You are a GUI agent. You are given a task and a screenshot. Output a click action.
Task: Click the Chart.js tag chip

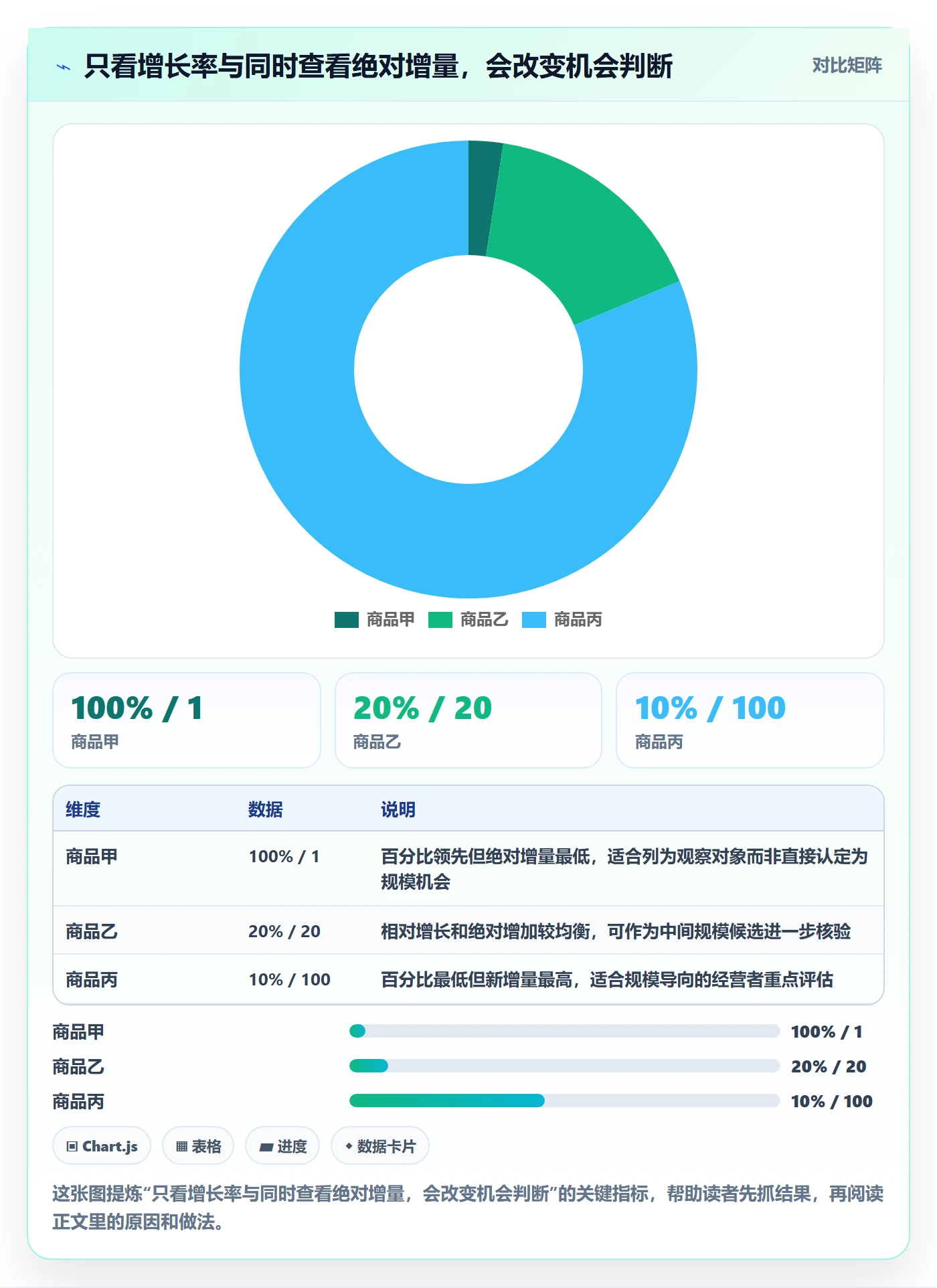click(102, 1146)
